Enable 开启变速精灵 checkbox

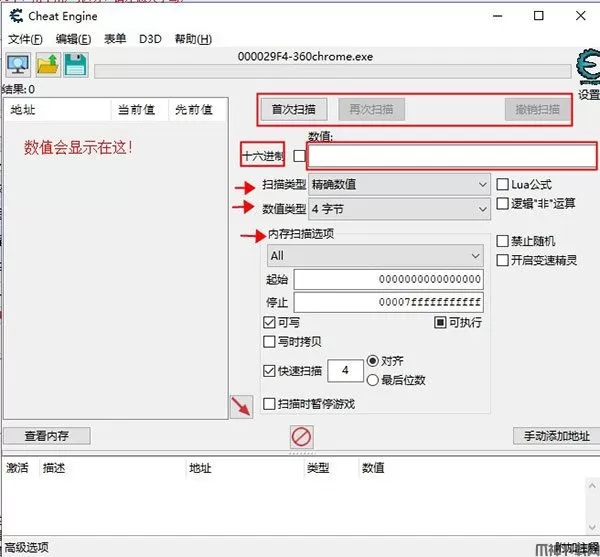(x=502, y=260)
